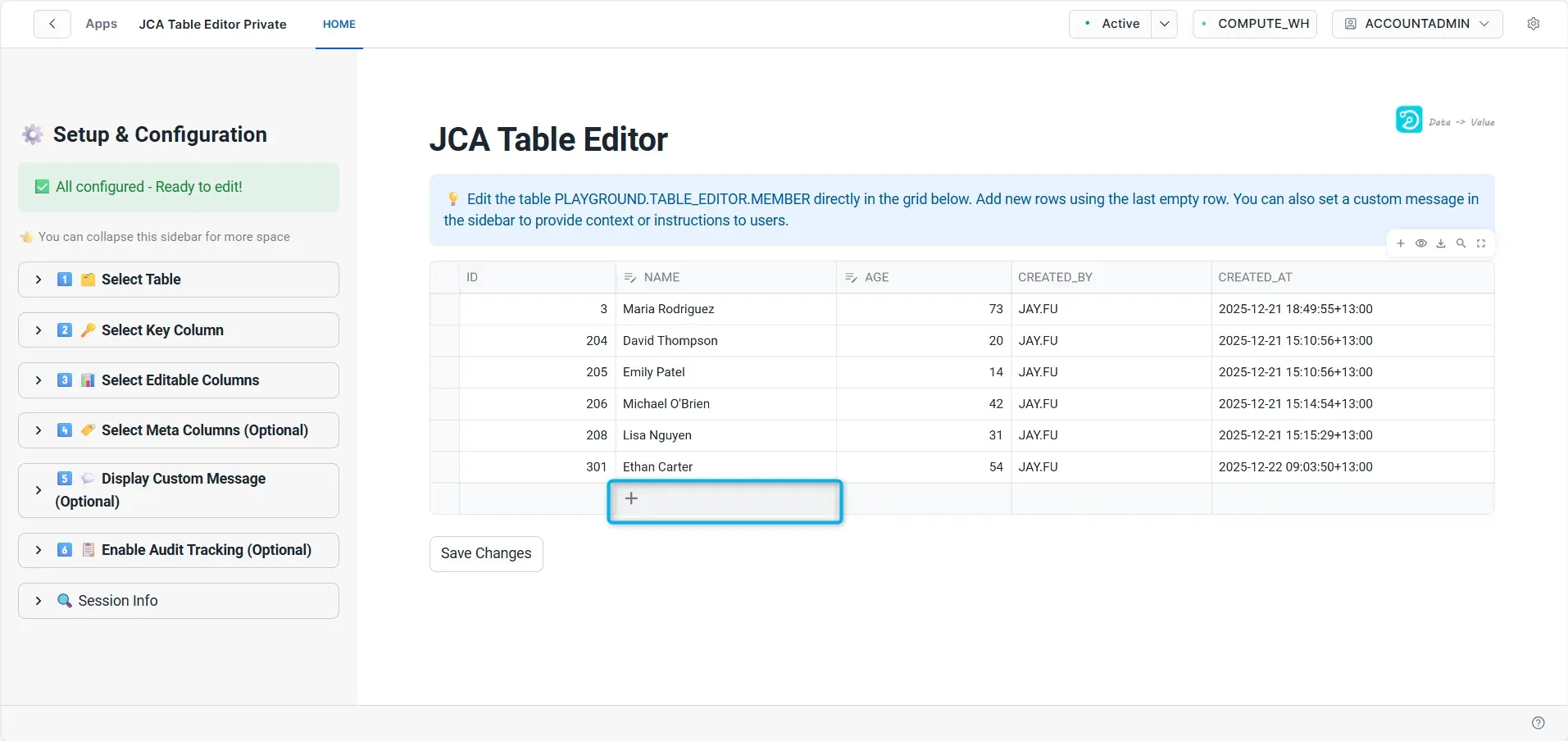The height and width of the screenshot is (741, 1568).
Task: Click the gear icon beside Setup & Configuration
Action: (x=32, y=134)
